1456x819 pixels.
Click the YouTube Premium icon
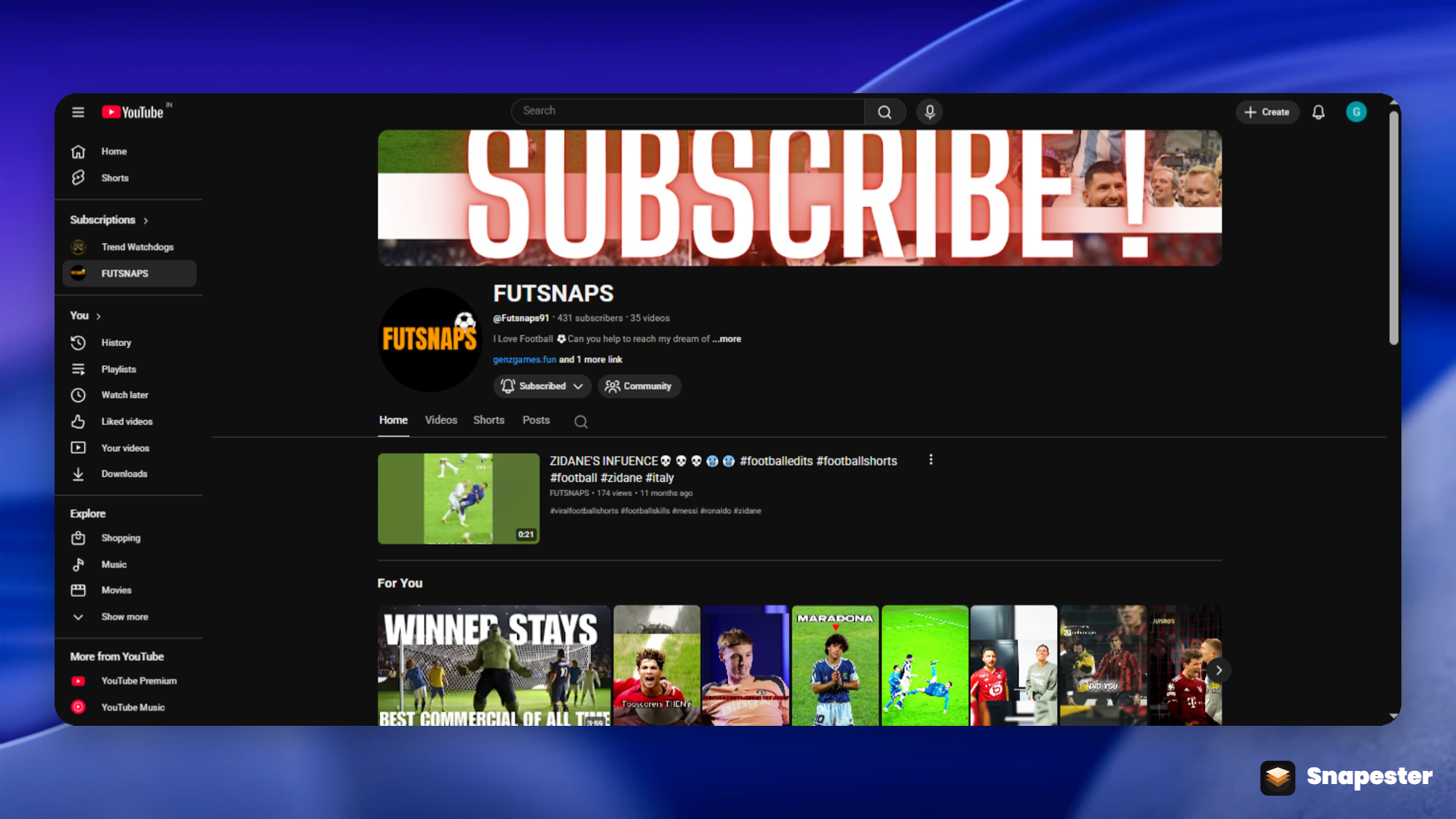(78, 681)
